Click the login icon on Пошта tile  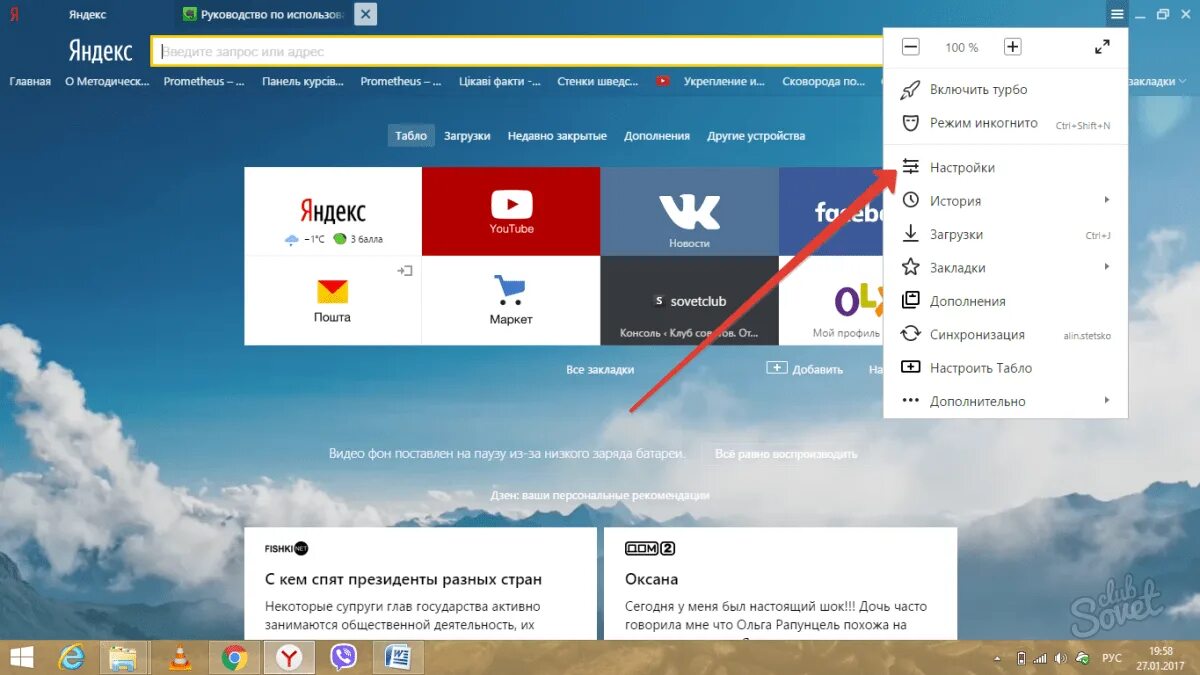(405, 271)
